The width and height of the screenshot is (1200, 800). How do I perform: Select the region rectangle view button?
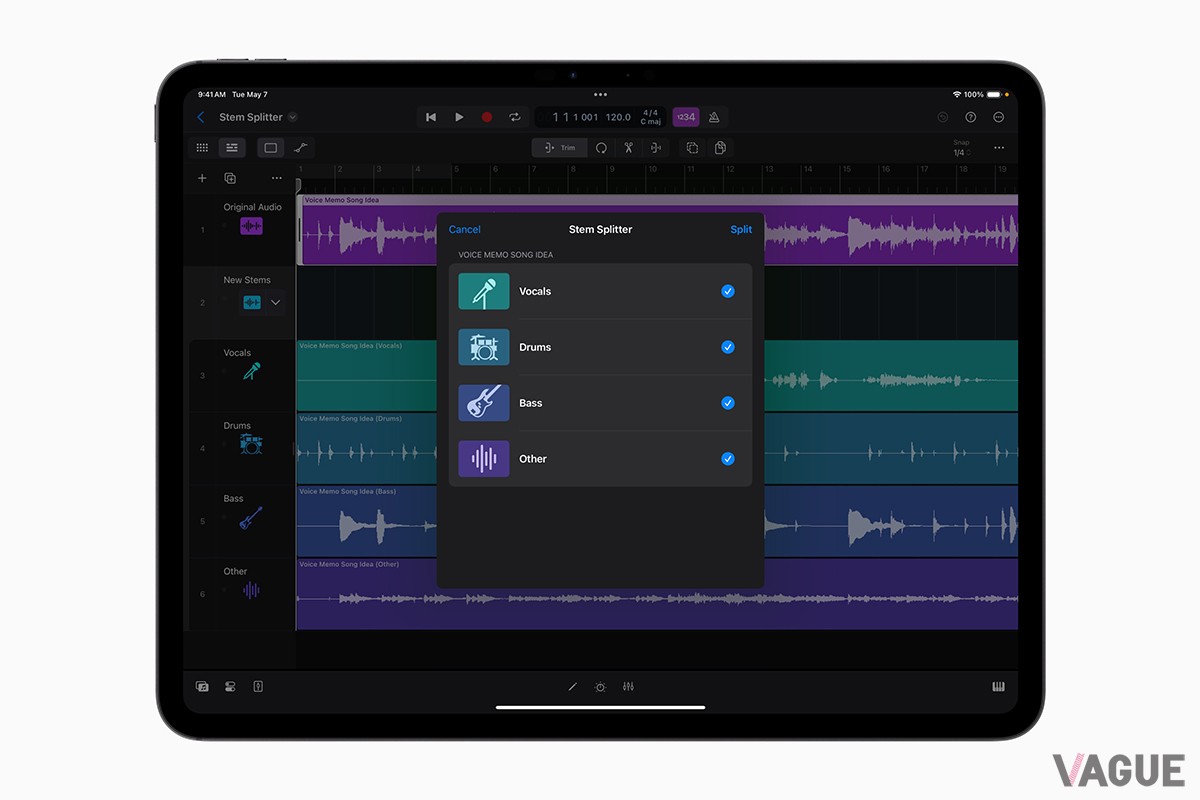click(x=270, y=148)
